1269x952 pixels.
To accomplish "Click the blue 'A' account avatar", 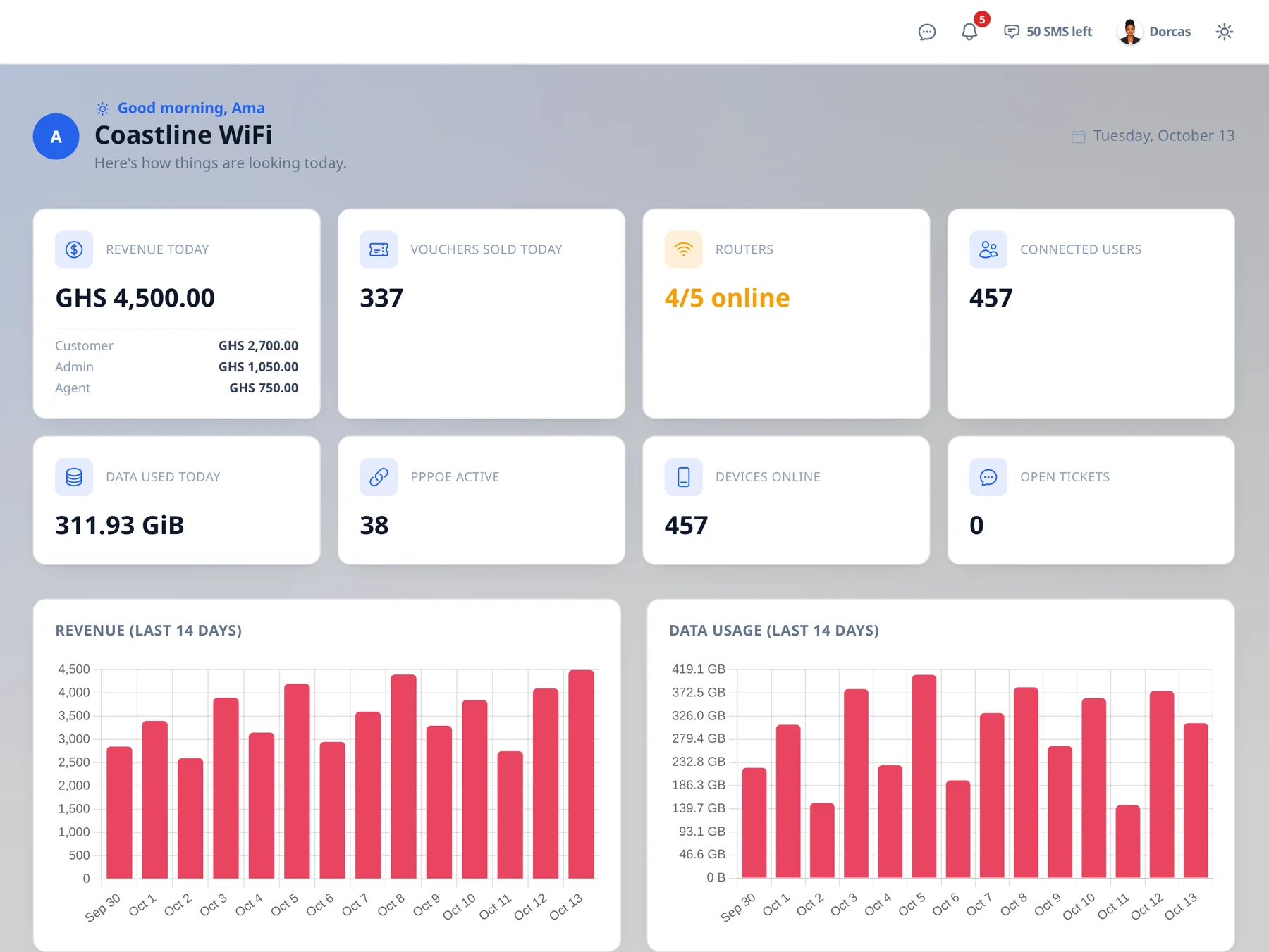I will click(56, 136).
